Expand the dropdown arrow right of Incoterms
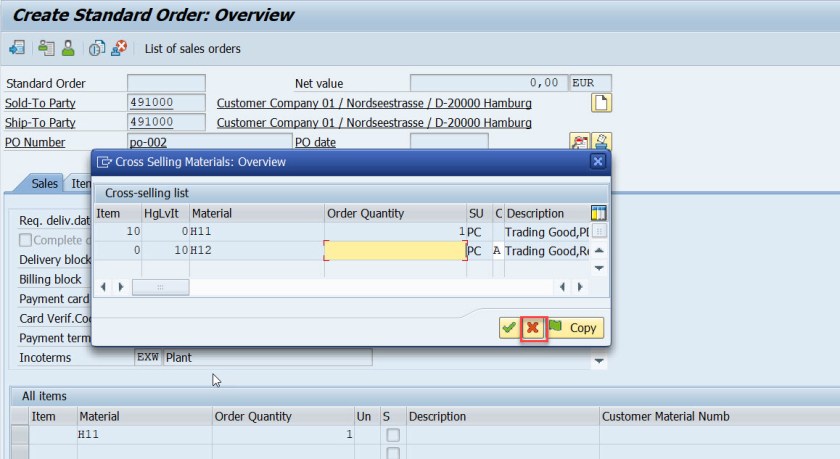The image size is (840, 459). [x=599, y=360]
